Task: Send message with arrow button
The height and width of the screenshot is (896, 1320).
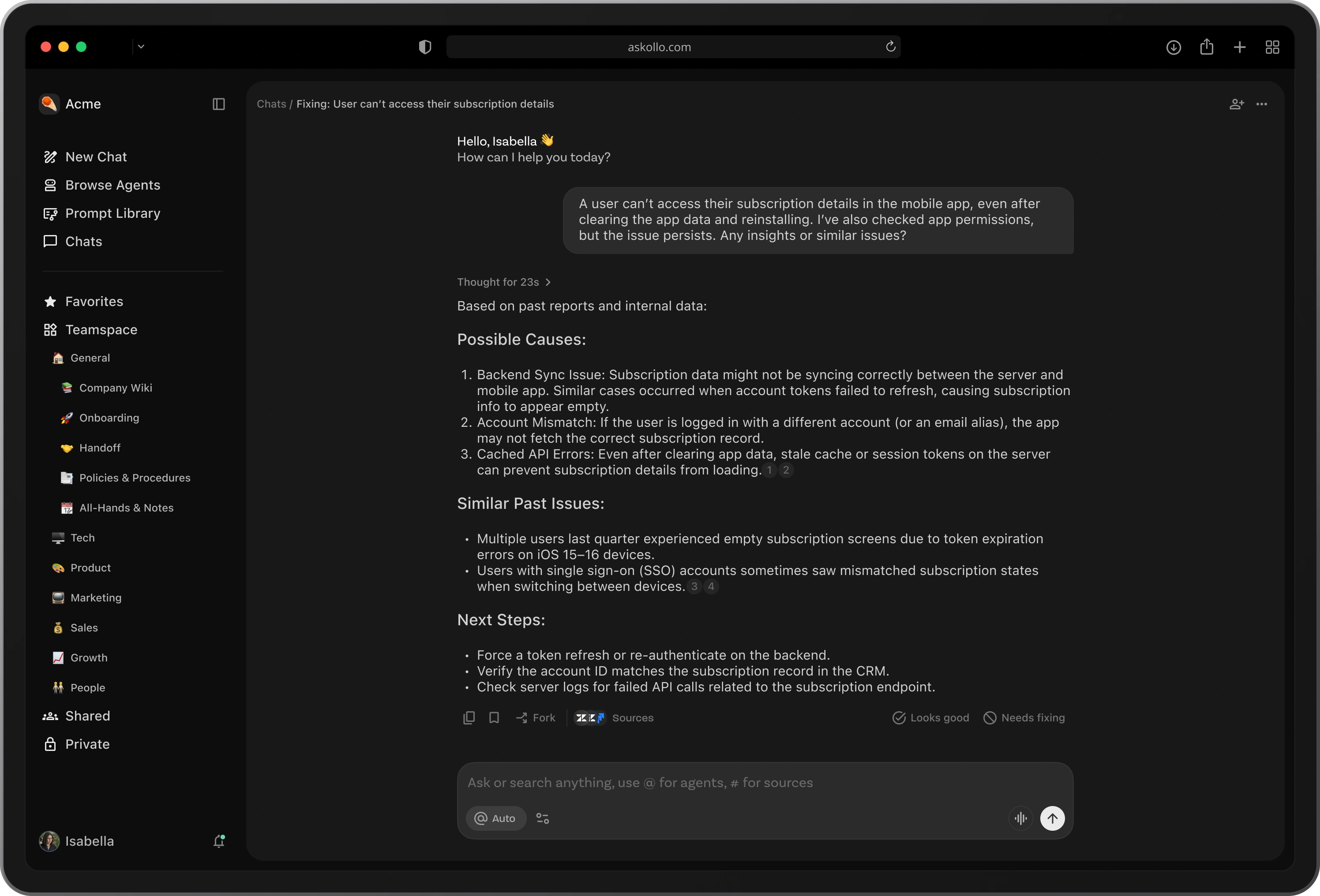Action: [x=1052, y=818]
